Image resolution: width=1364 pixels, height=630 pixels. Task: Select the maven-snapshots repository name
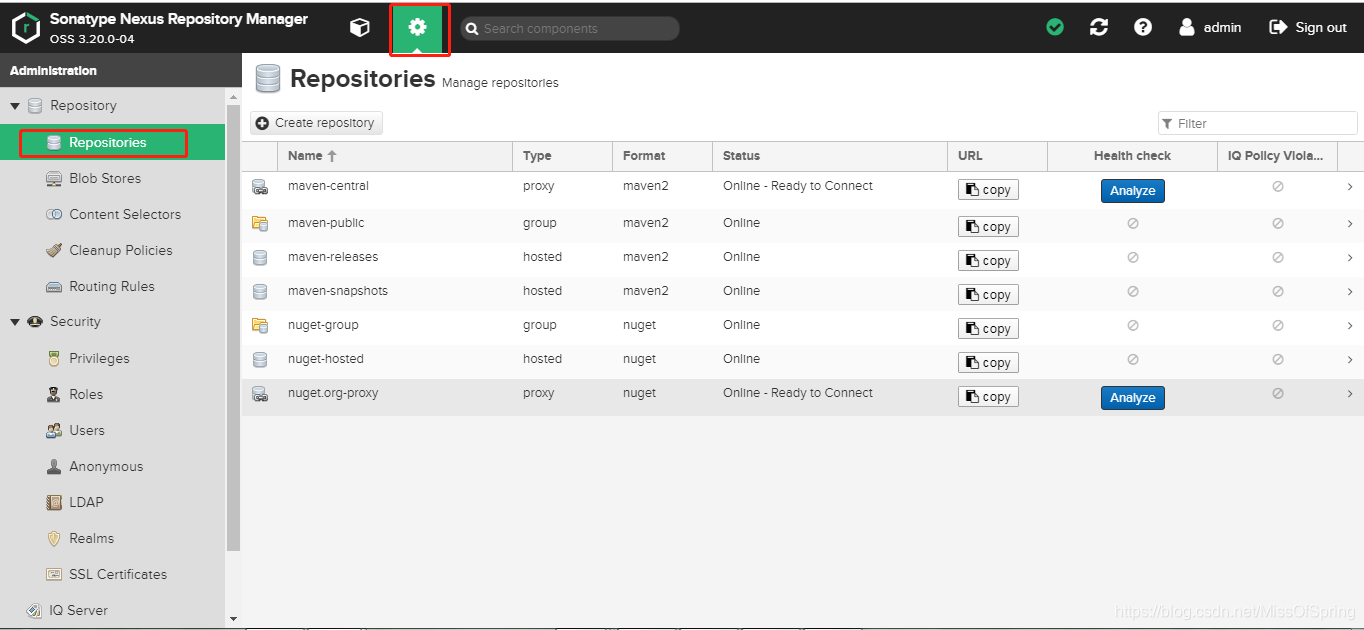point(338,291)
